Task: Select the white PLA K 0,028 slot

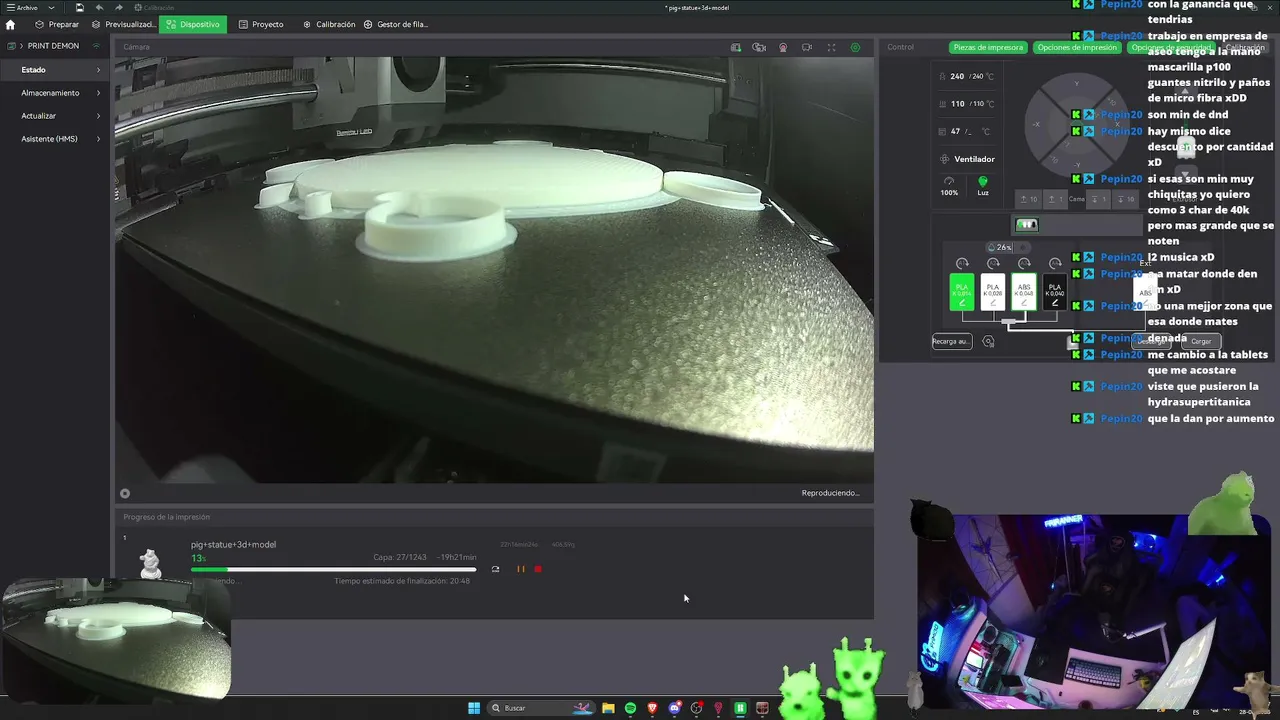Action: click(x=993, y=292)
